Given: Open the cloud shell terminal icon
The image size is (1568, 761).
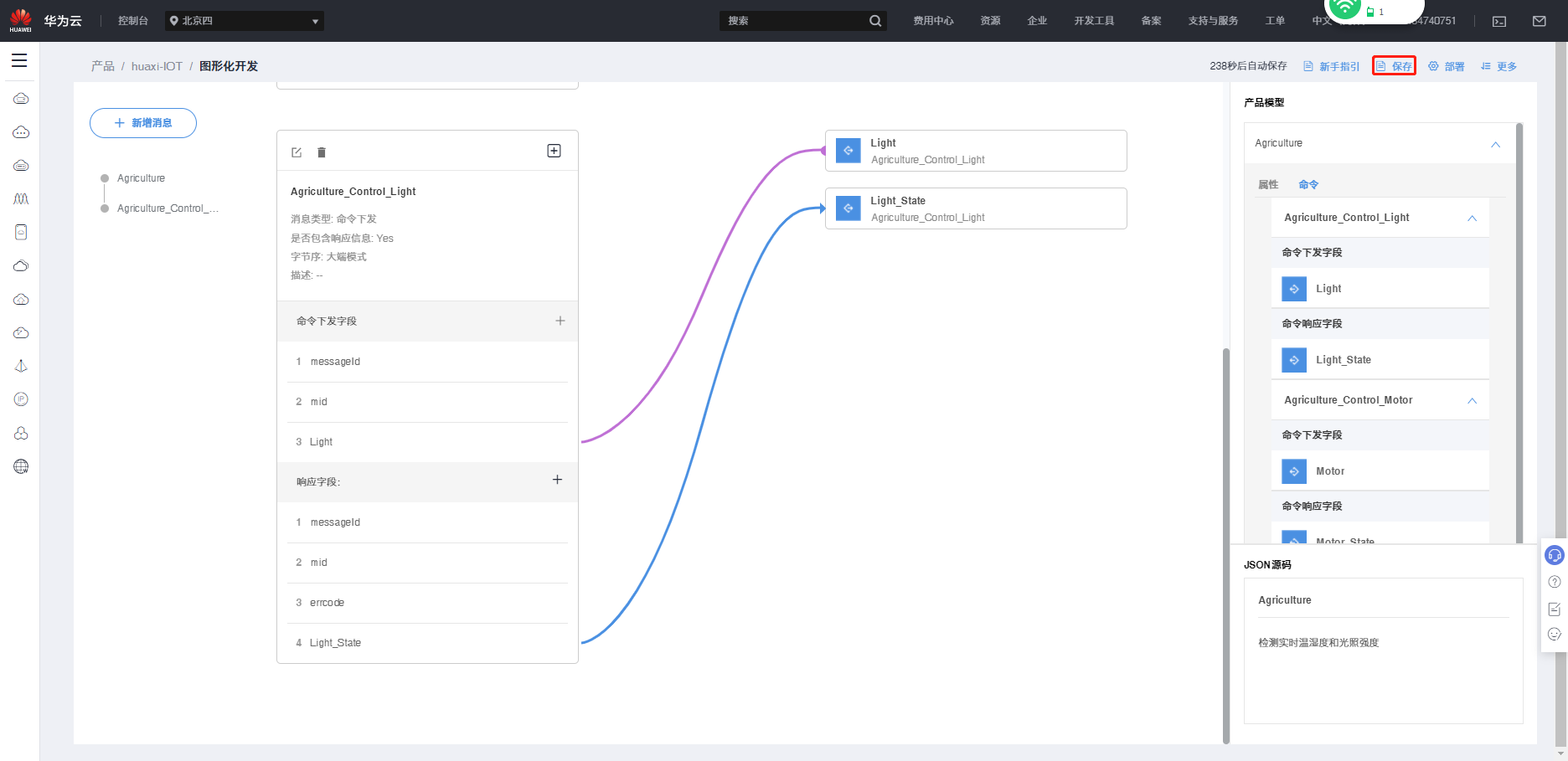Looking at the screenshot, I should click(x=1499, y=21).
